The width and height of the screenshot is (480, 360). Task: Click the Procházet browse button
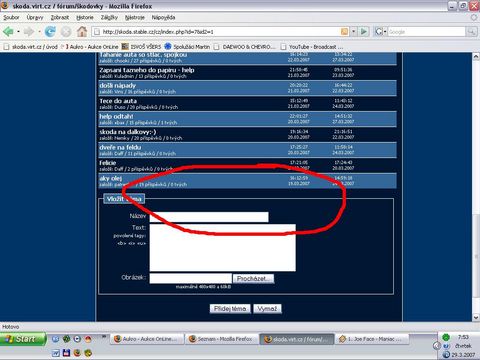[x=254, y=278]
